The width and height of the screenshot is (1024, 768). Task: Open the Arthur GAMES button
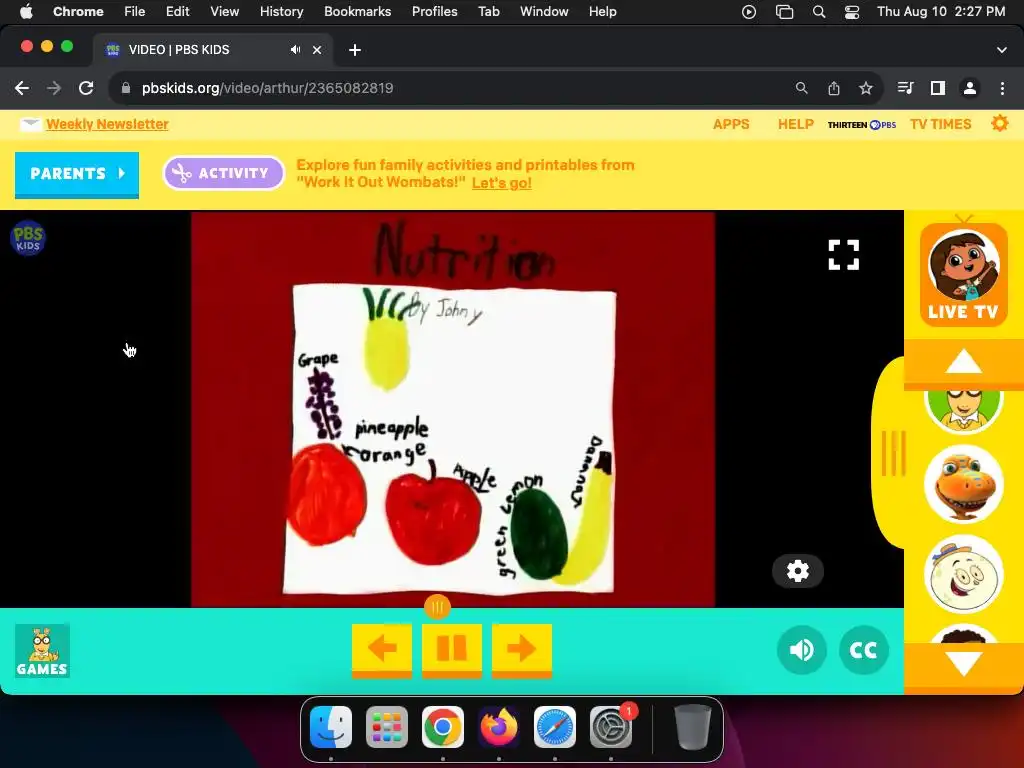[x=42, y=651]
